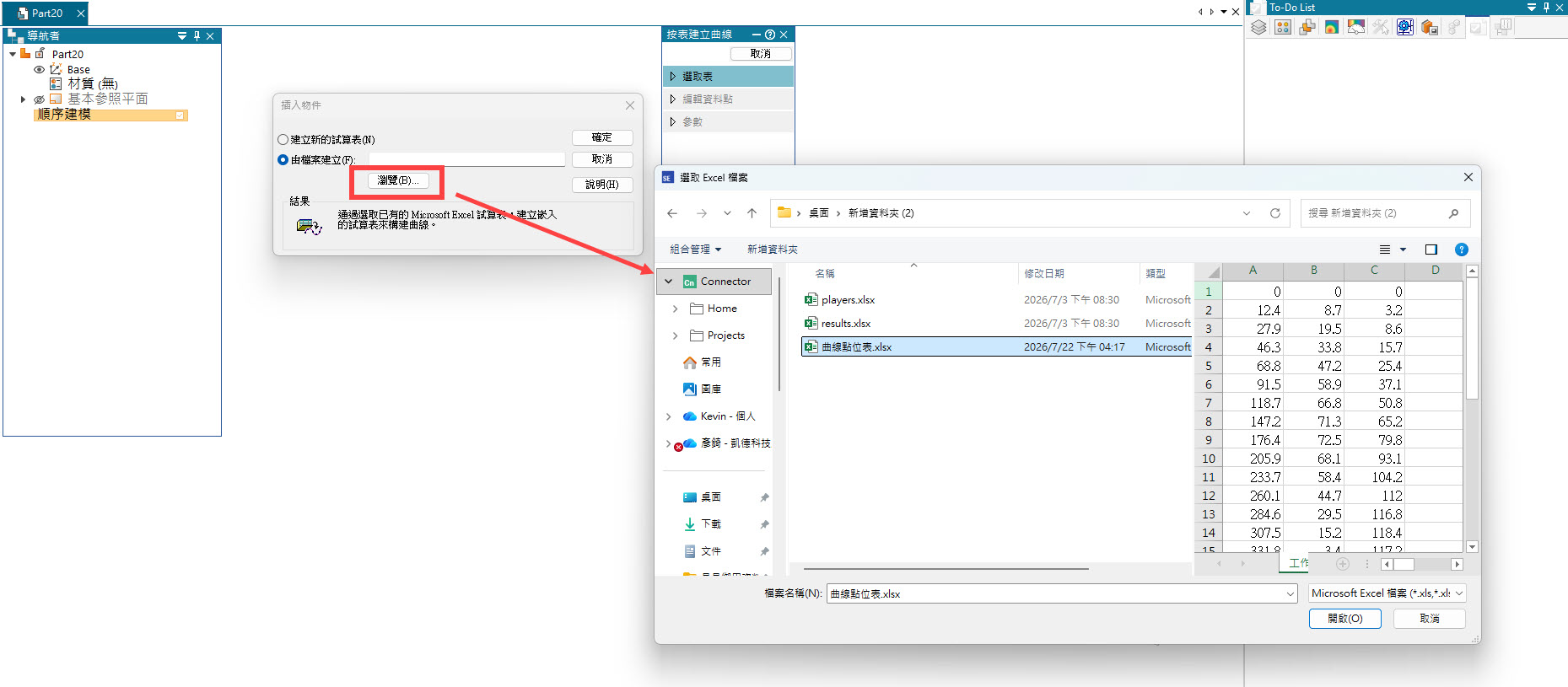Image resolution: width=1568 pixels, height=687 pixels.
Task: Collapse the Part20 tree node
Action: click(x=13, y=54)
